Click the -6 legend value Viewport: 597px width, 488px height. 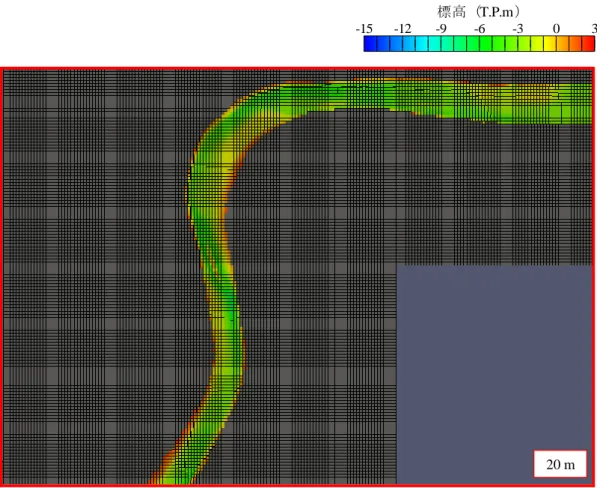pyautogui.click(x=480, y=29)
